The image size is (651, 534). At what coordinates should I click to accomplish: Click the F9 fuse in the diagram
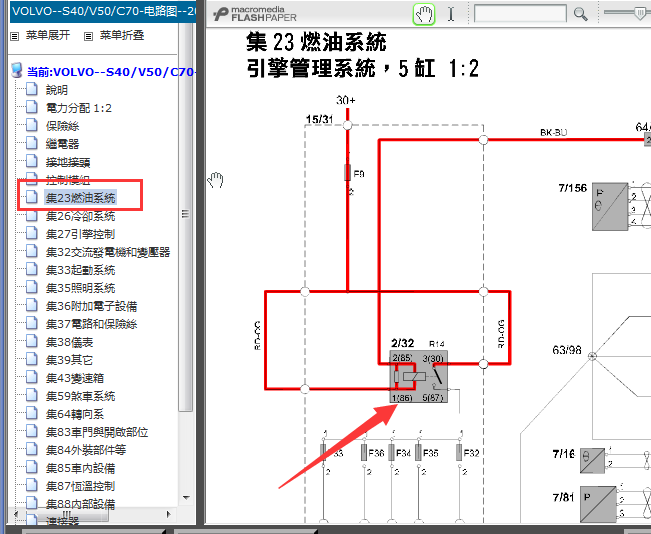pos(348,172)
